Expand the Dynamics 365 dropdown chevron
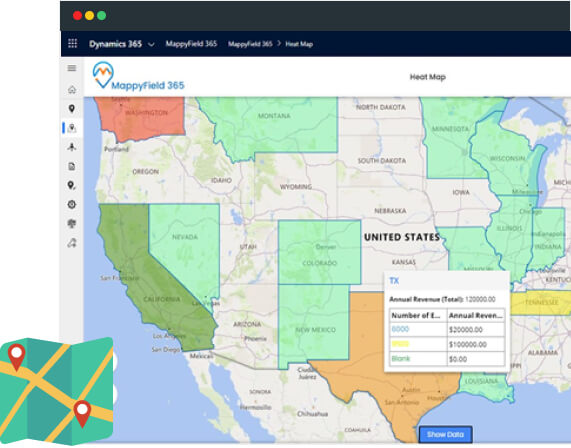571x448 pixels. 151,44
